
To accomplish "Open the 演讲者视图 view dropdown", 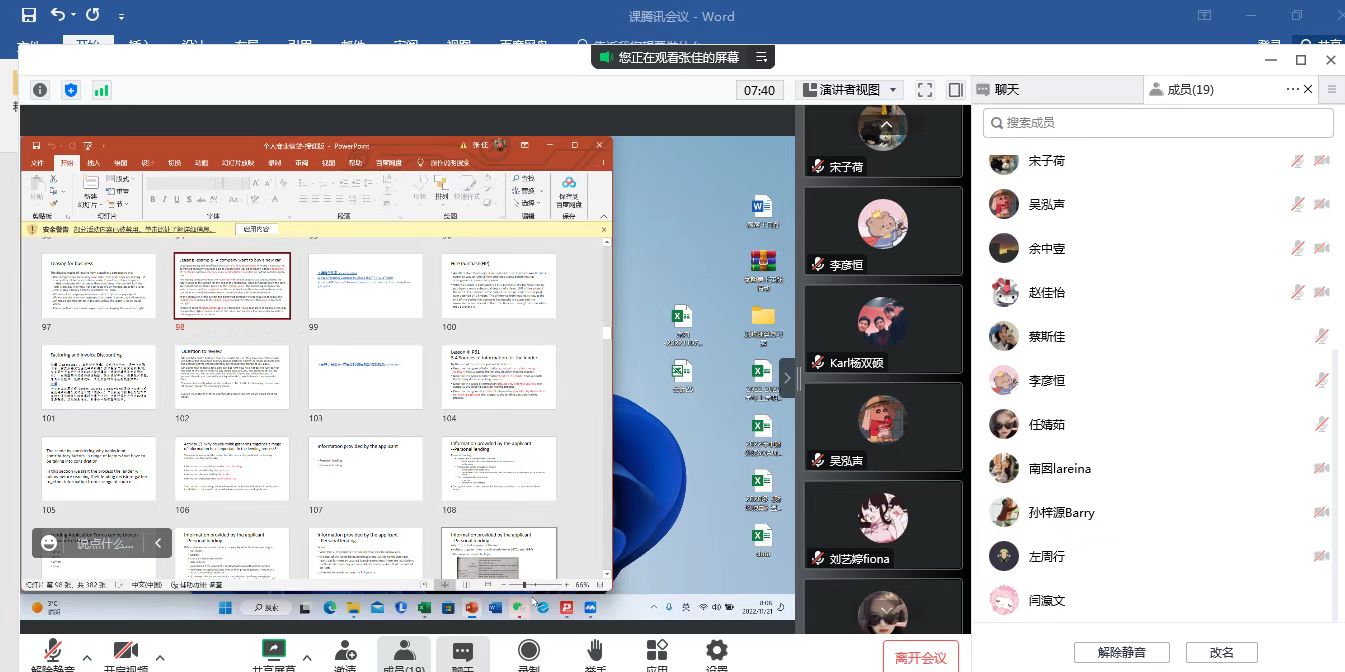I will (850, 90).
